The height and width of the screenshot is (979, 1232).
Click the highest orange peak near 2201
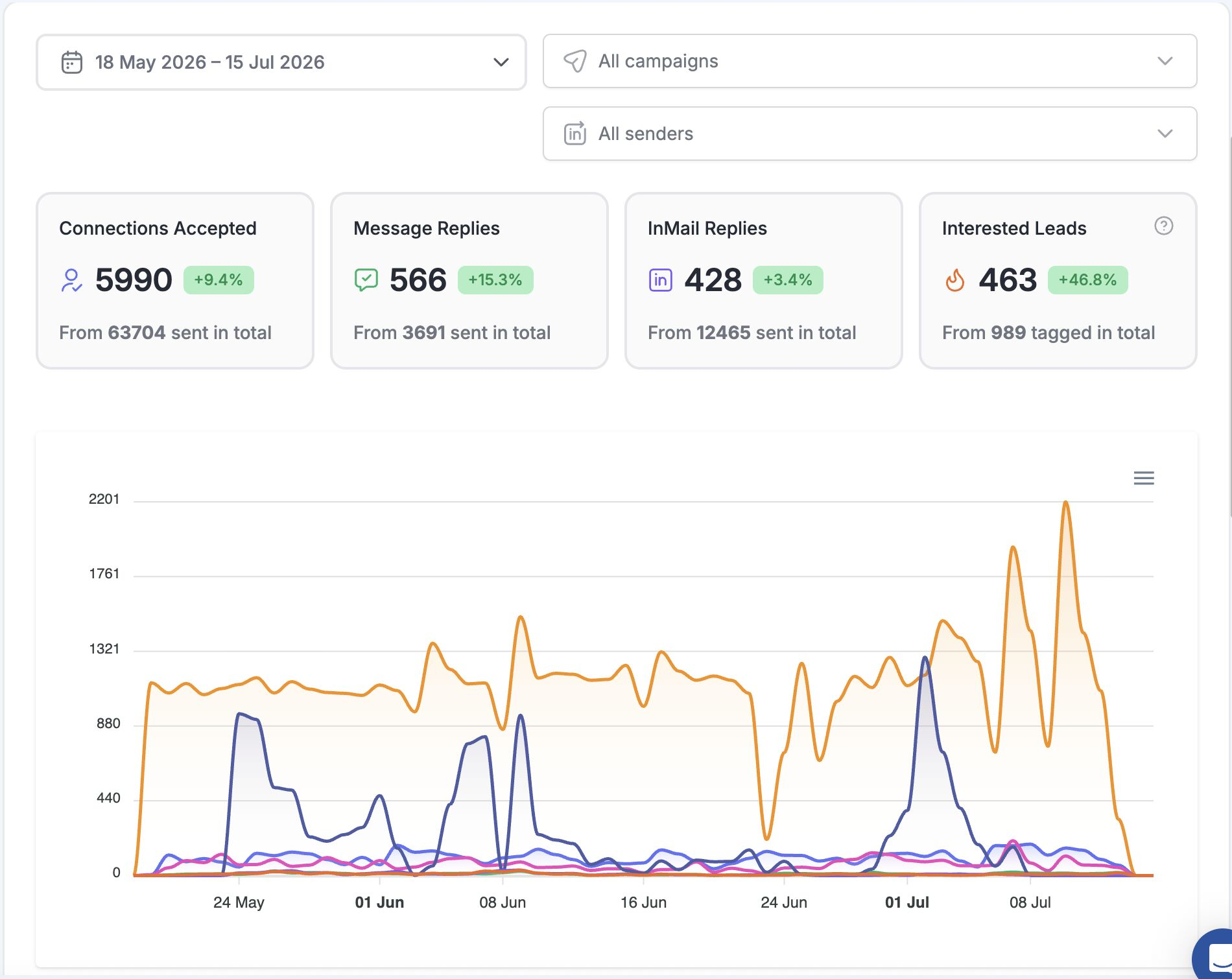click(x=1065, y=503)
